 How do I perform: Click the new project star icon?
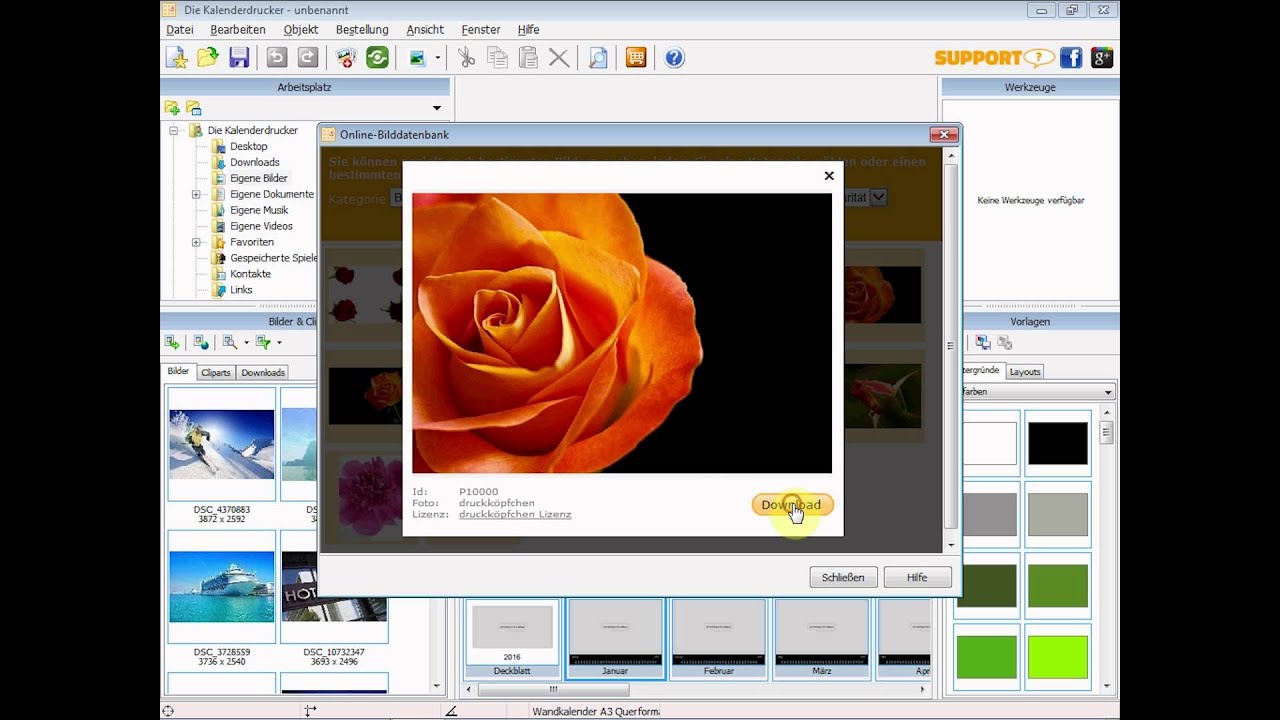point(177,58)
